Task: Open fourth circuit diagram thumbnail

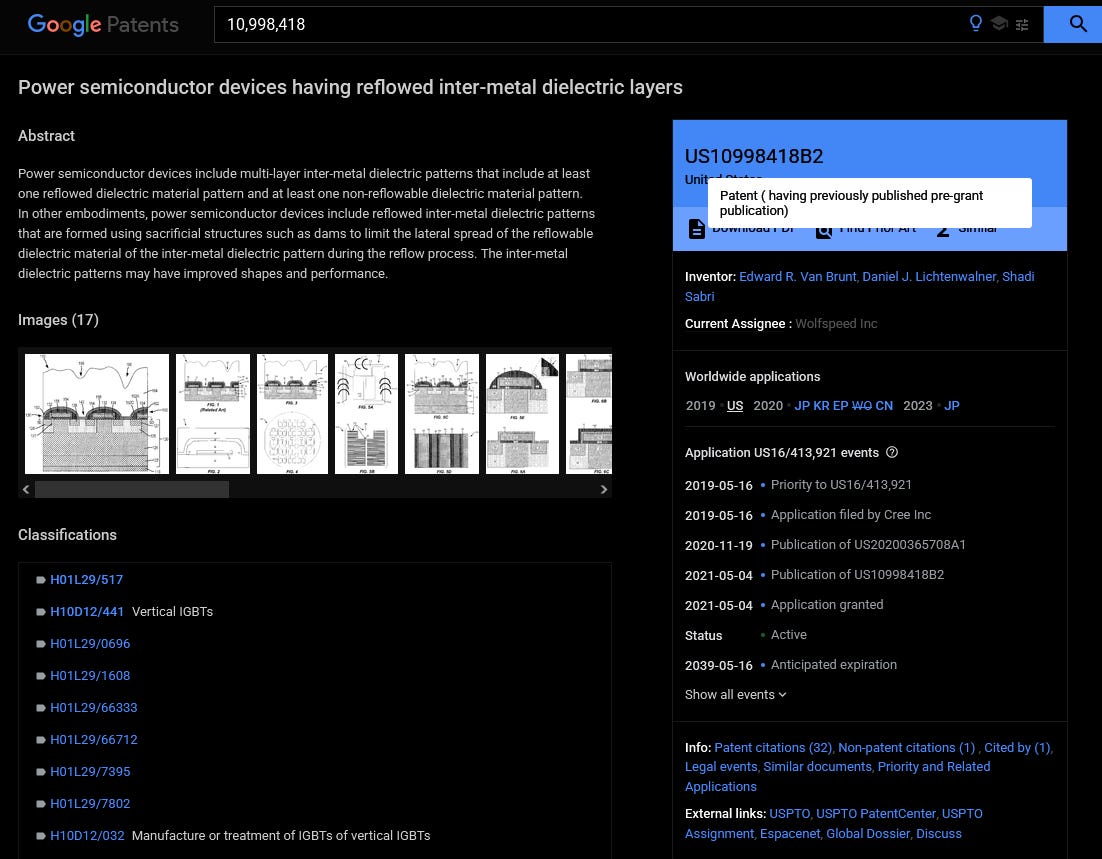Action: click(x=366, y=413)
